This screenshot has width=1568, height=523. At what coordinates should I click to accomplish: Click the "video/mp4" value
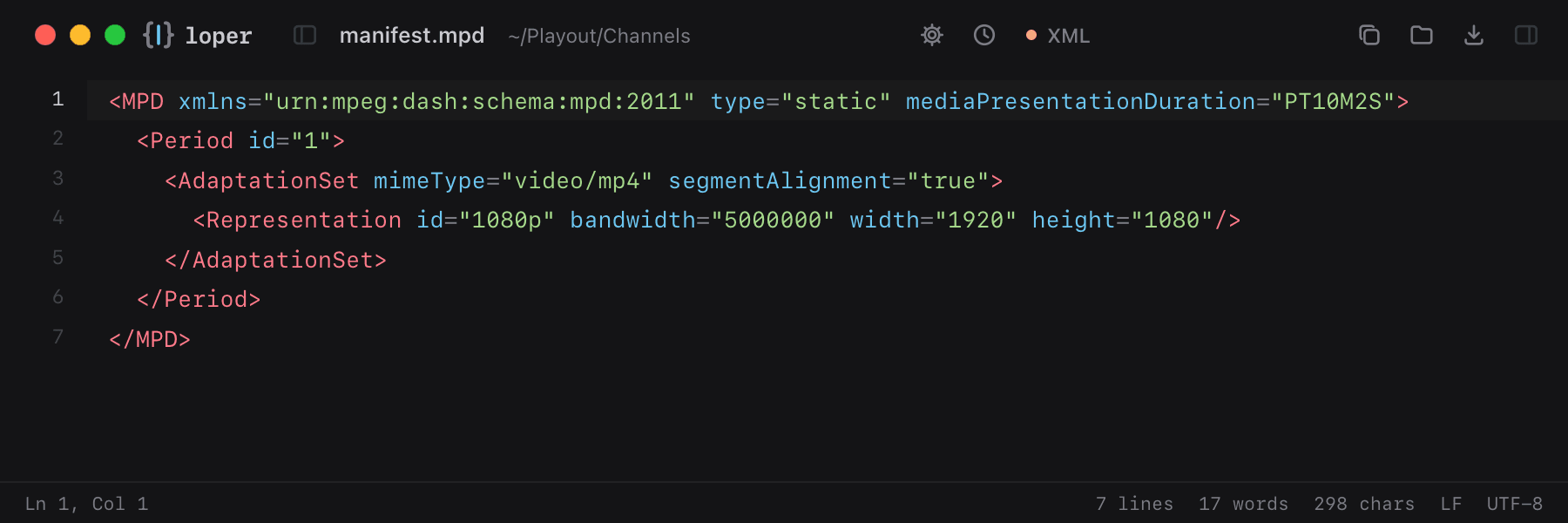click(577, 181)
